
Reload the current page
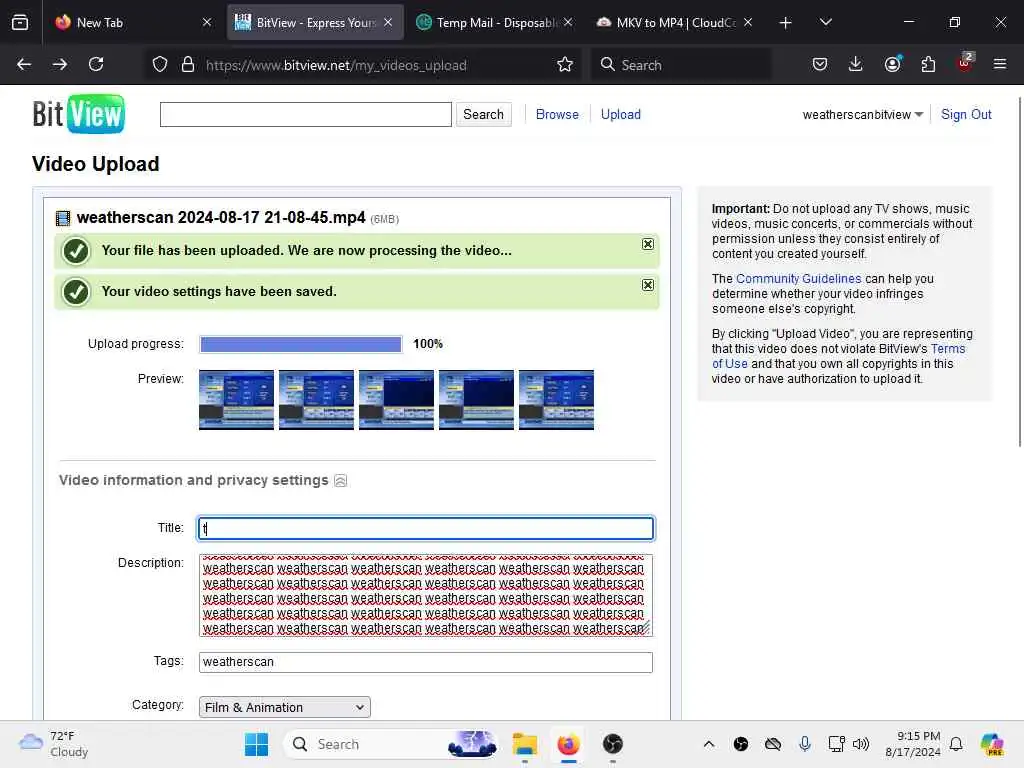96,64
